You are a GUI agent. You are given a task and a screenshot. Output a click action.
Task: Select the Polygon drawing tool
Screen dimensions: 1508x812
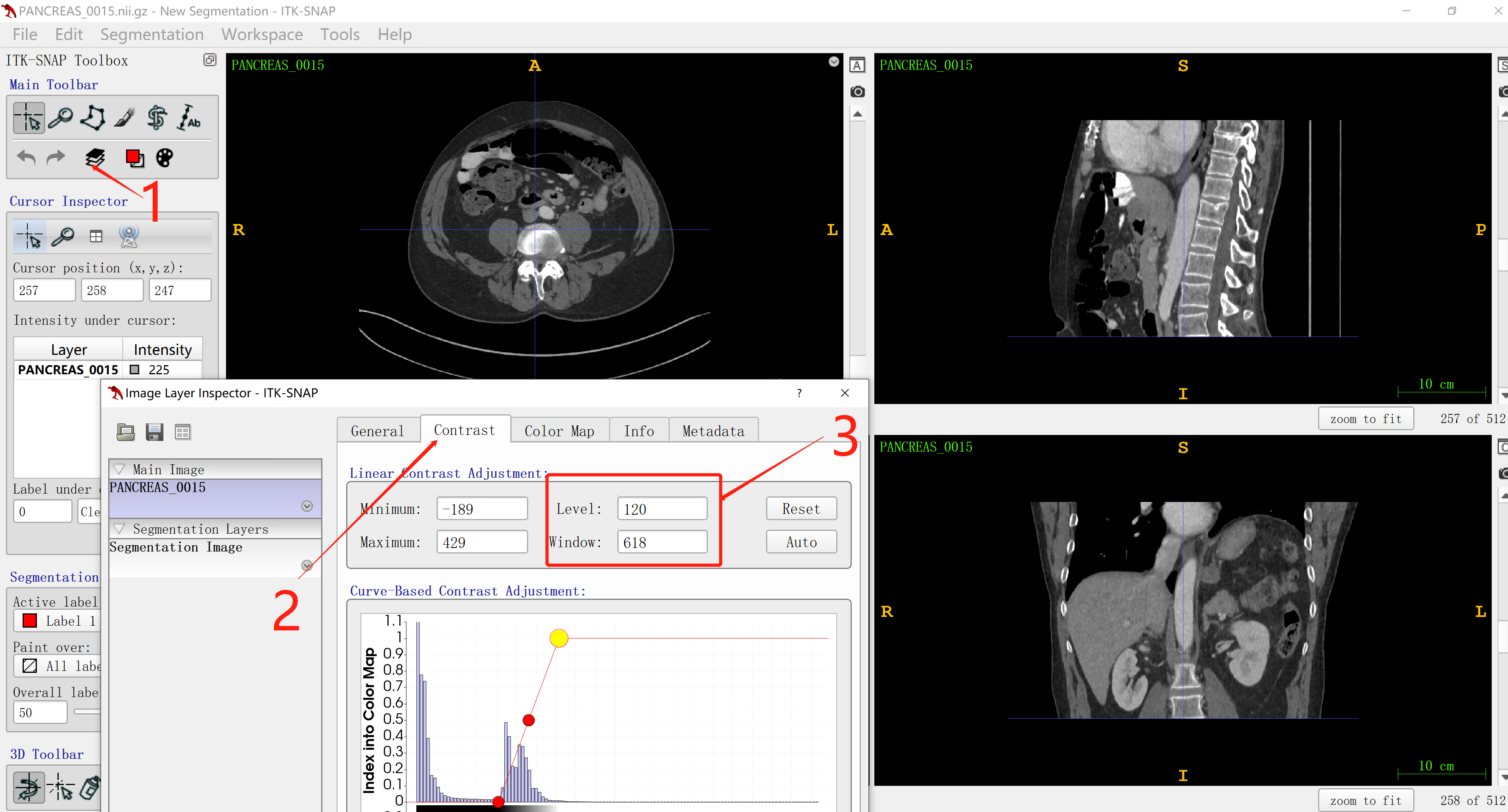(x=93, y=118)
